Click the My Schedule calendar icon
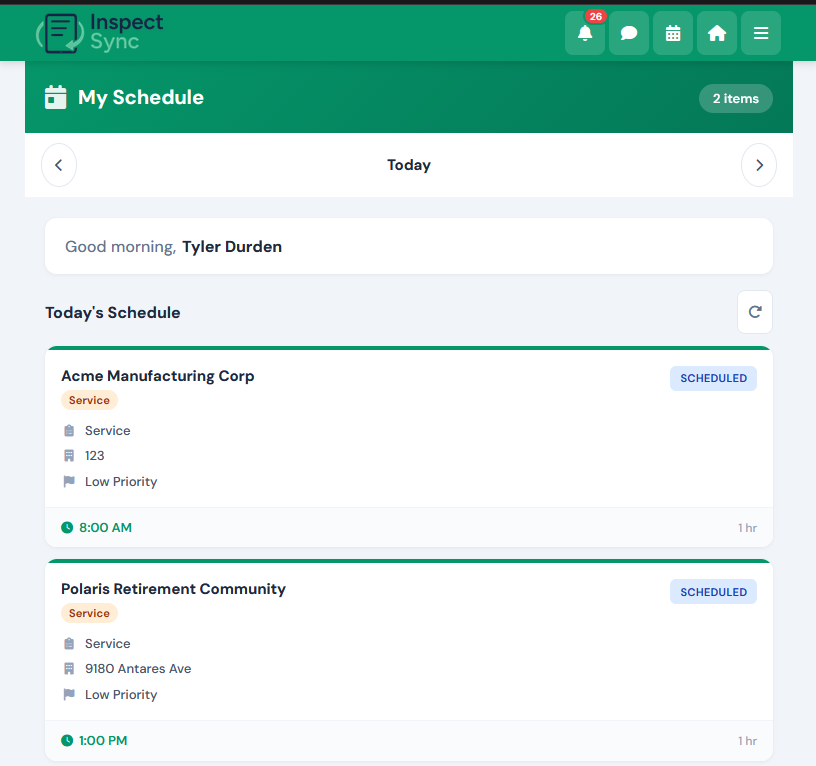This screenshot has height=766, width=816. point(56,97)
